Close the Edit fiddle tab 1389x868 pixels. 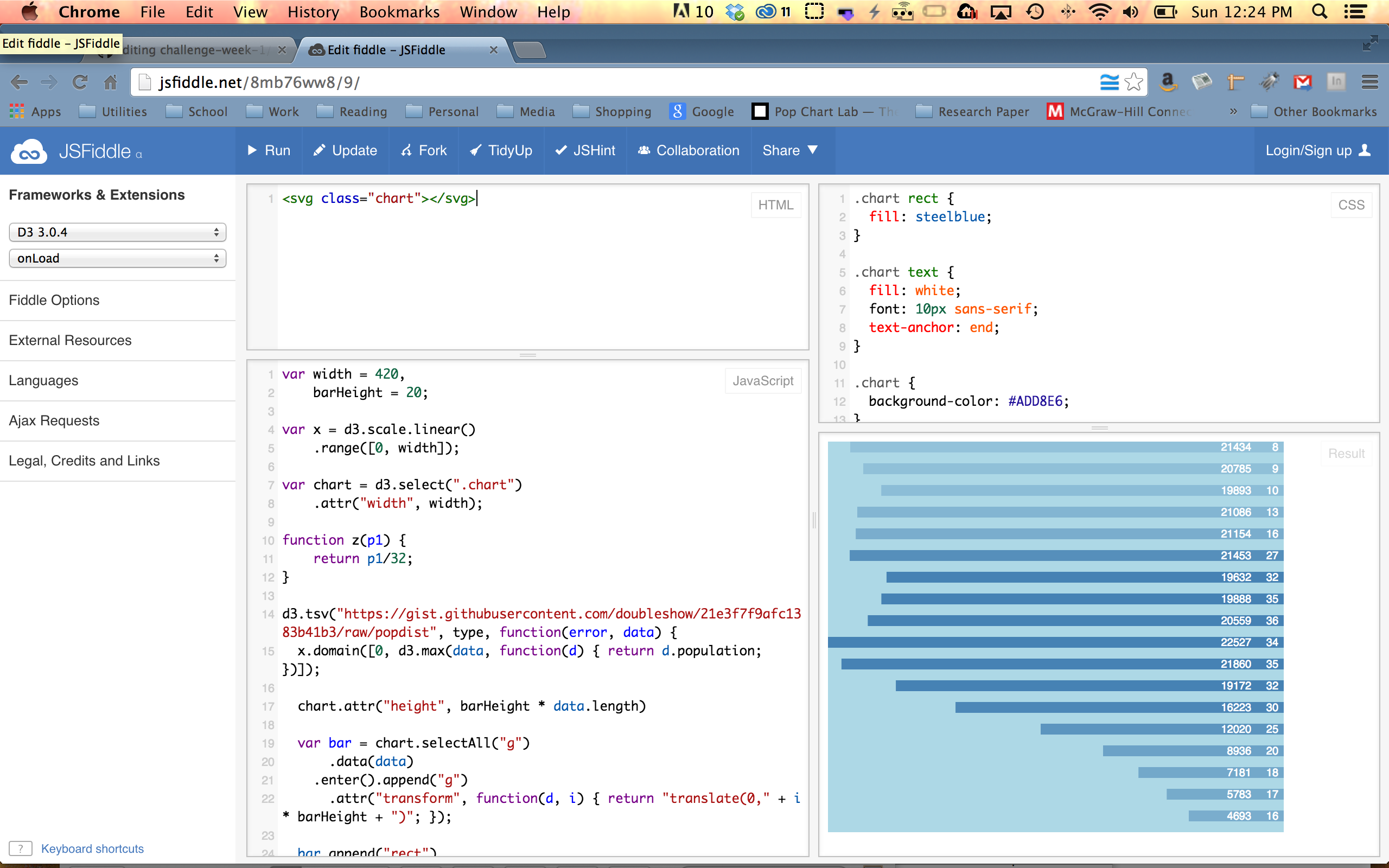tap(493, 50)
